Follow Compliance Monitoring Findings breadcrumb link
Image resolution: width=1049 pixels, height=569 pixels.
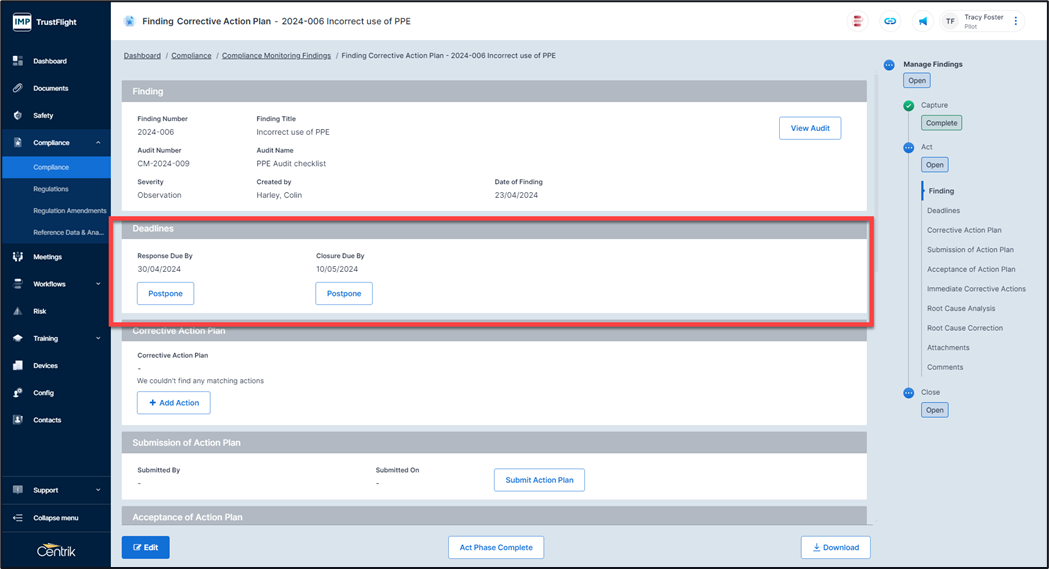[276, 56]
